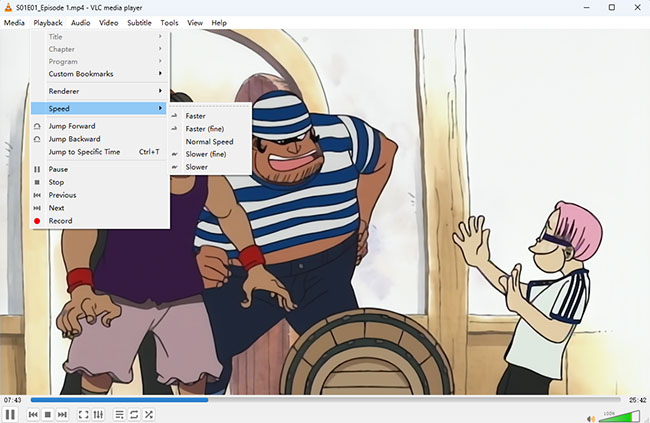This screenshot has height=423, width=650.
Task: Close the VLC media player window
Action: [x=638, y=7]
